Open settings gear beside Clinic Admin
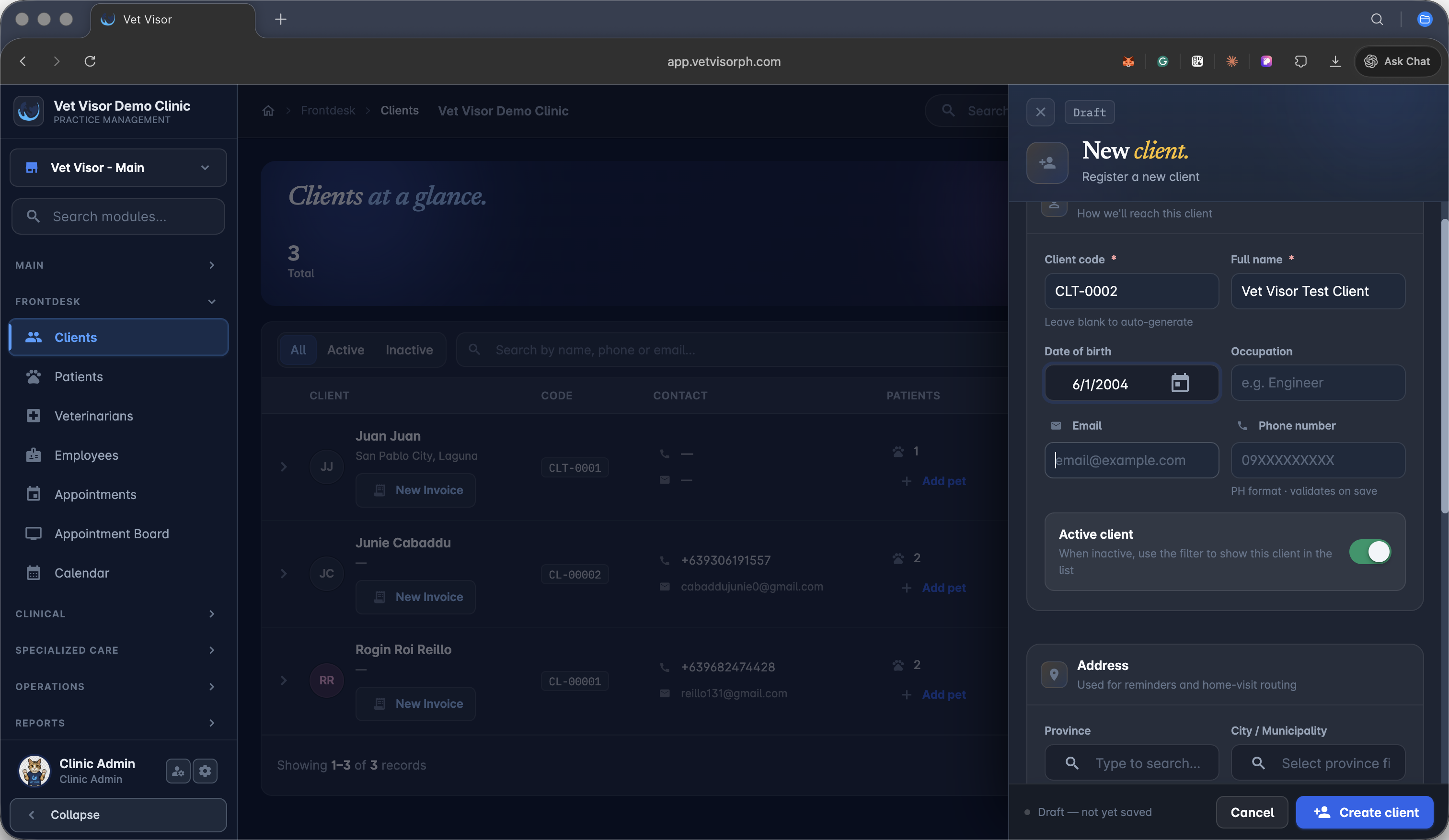This screenshot has width=1449, height=840. point(205,771)
